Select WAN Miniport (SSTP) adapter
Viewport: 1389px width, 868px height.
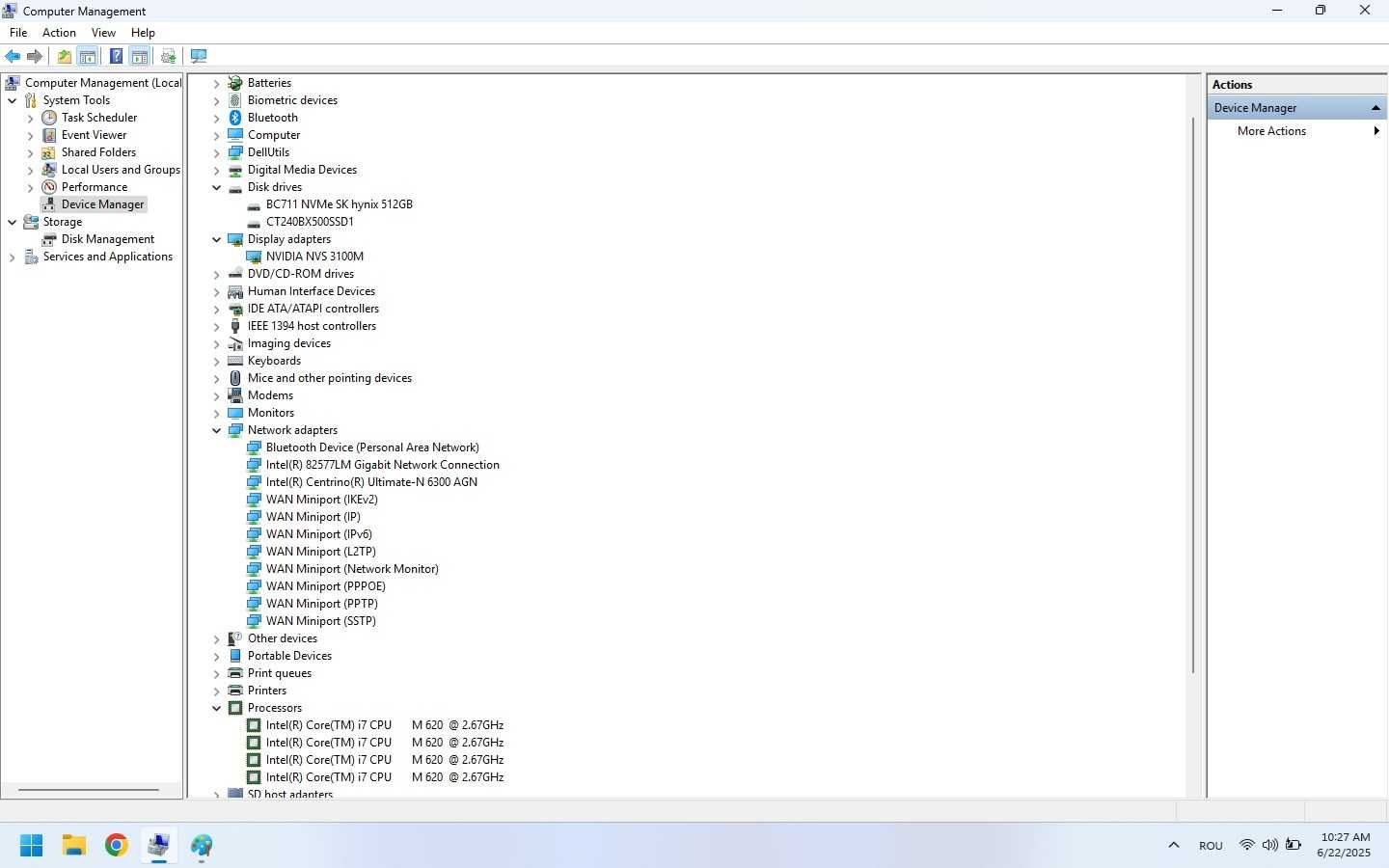pyautogui.click(x=320, y=621)
